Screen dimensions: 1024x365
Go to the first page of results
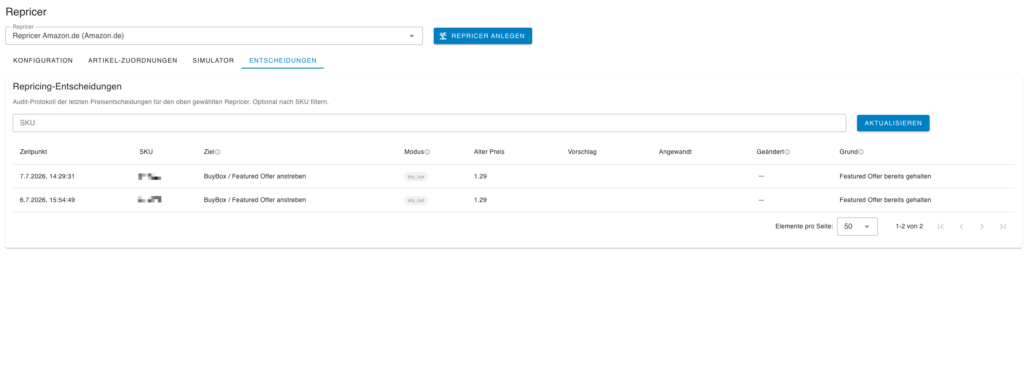[x=940, y=227]
